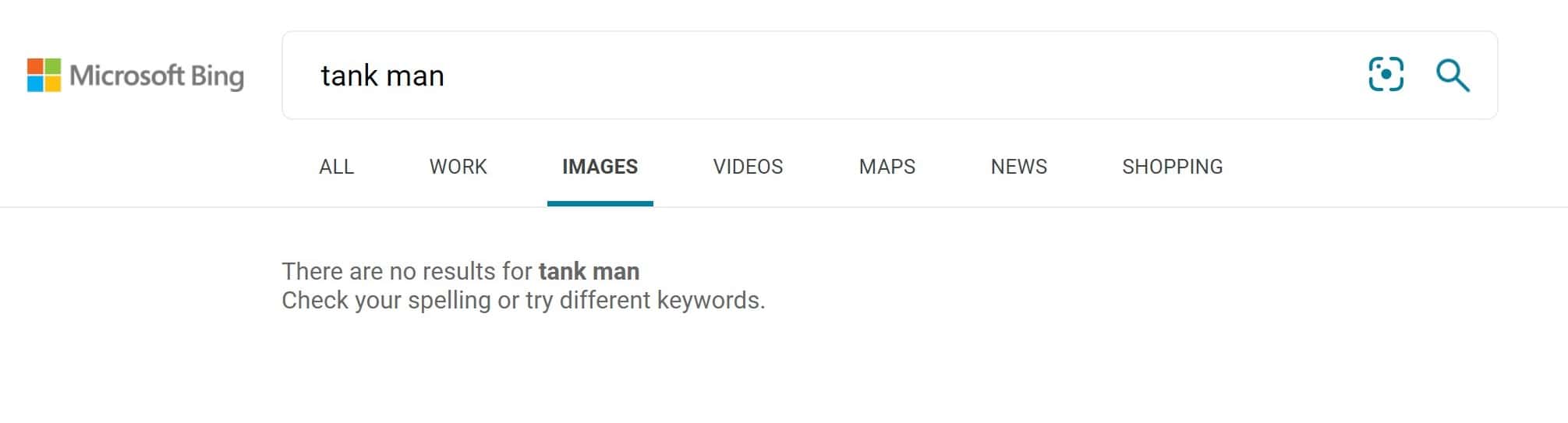Click the 'Check your spelling' suggestion line
Screen dimensions: 1568x423
coord(523,300)
